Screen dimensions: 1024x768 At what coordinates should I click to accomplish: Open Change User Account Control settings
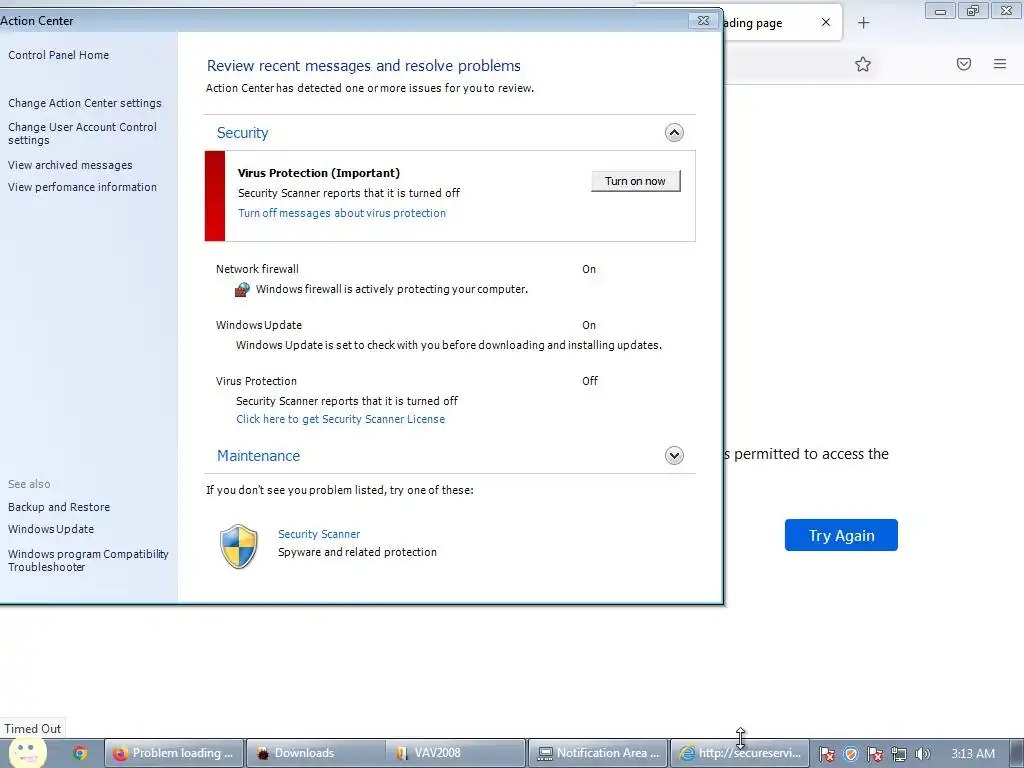[82, 133]
